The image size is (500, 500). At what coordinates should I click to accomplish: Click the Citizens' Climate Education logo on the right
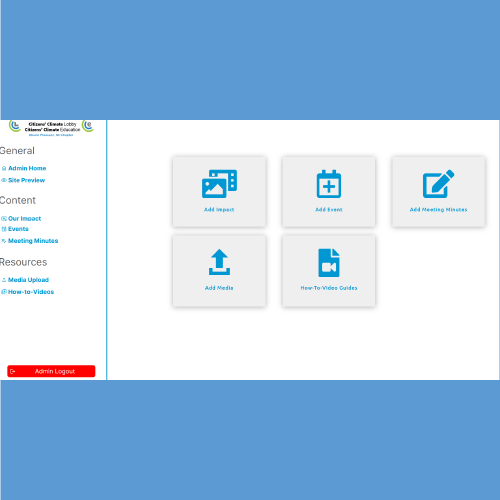click(88, 126)
